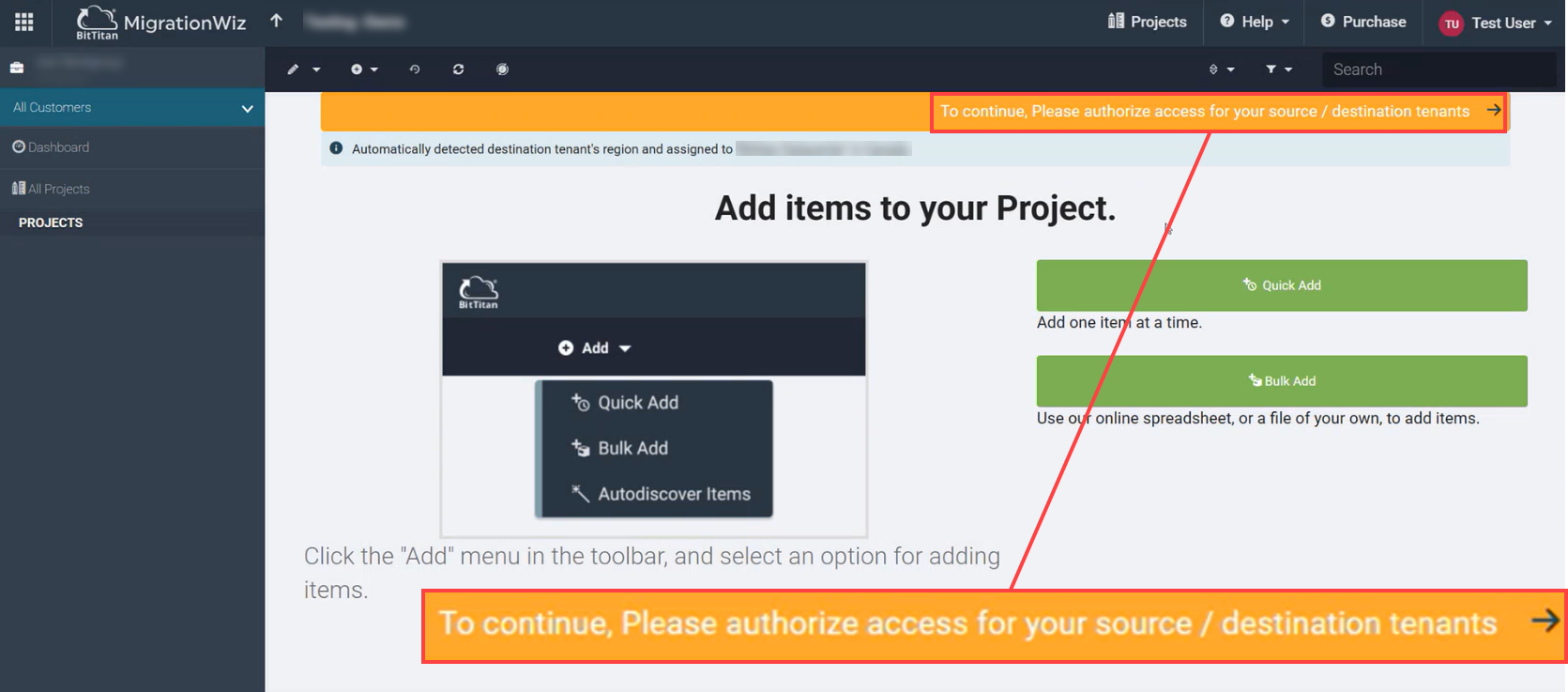1568x692 pixels.
Task: Expand the All Customers selector
Action: click(132, 108)
